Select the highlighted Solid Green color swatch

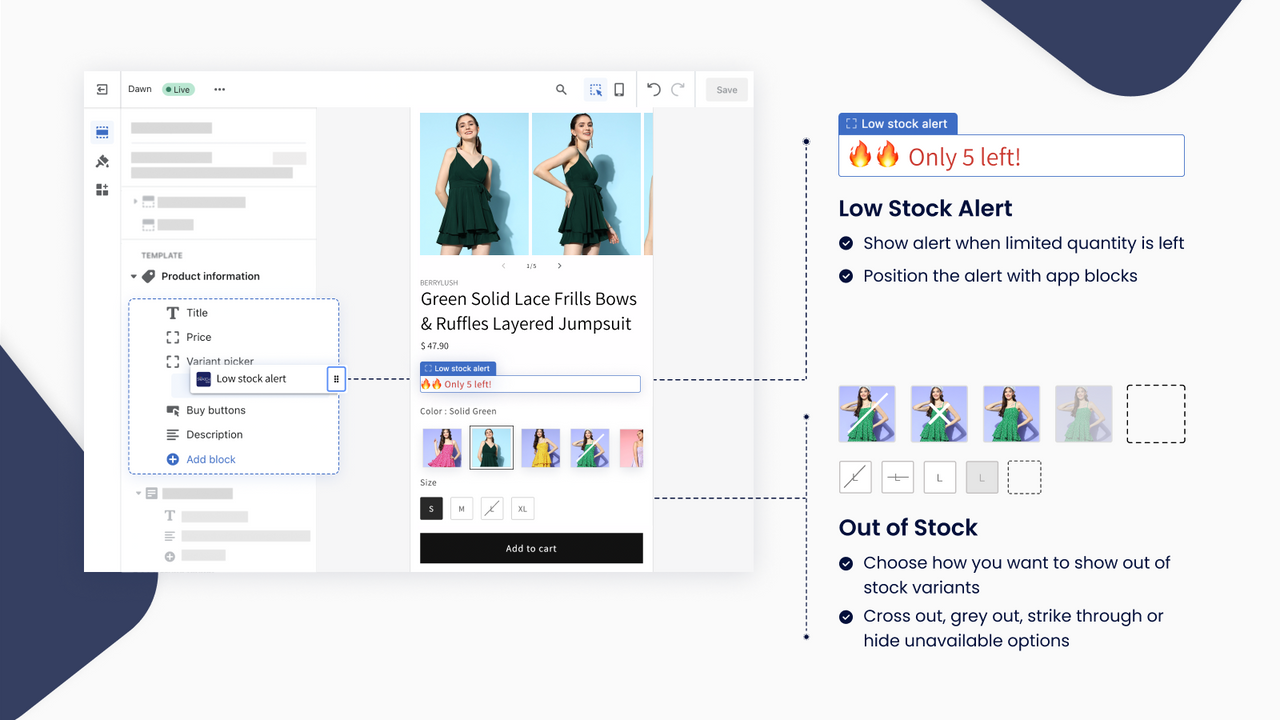(x=491, y=447)
